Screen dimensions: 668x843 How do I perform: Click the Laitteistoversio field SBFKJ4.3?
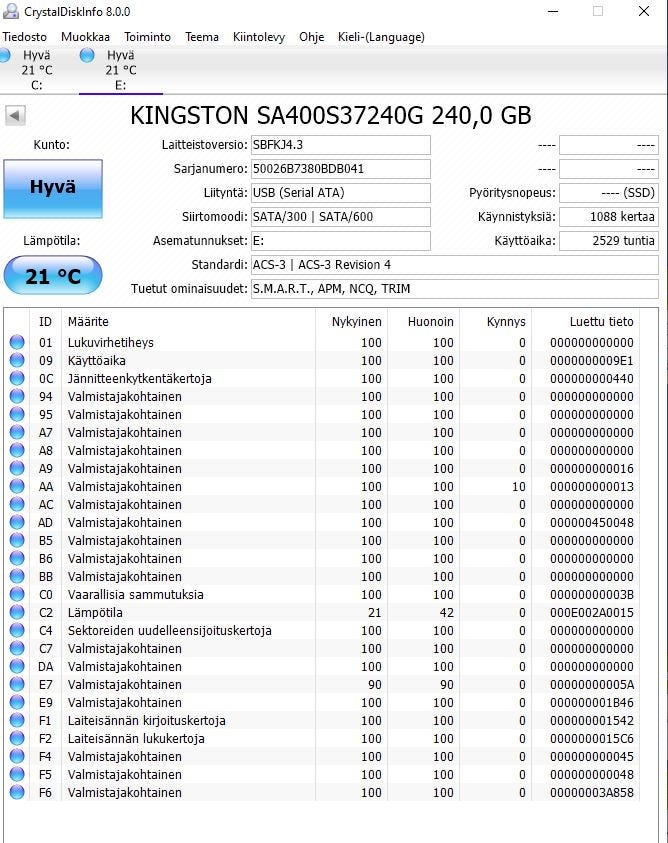pyautogui.click(x=340, y=145)
